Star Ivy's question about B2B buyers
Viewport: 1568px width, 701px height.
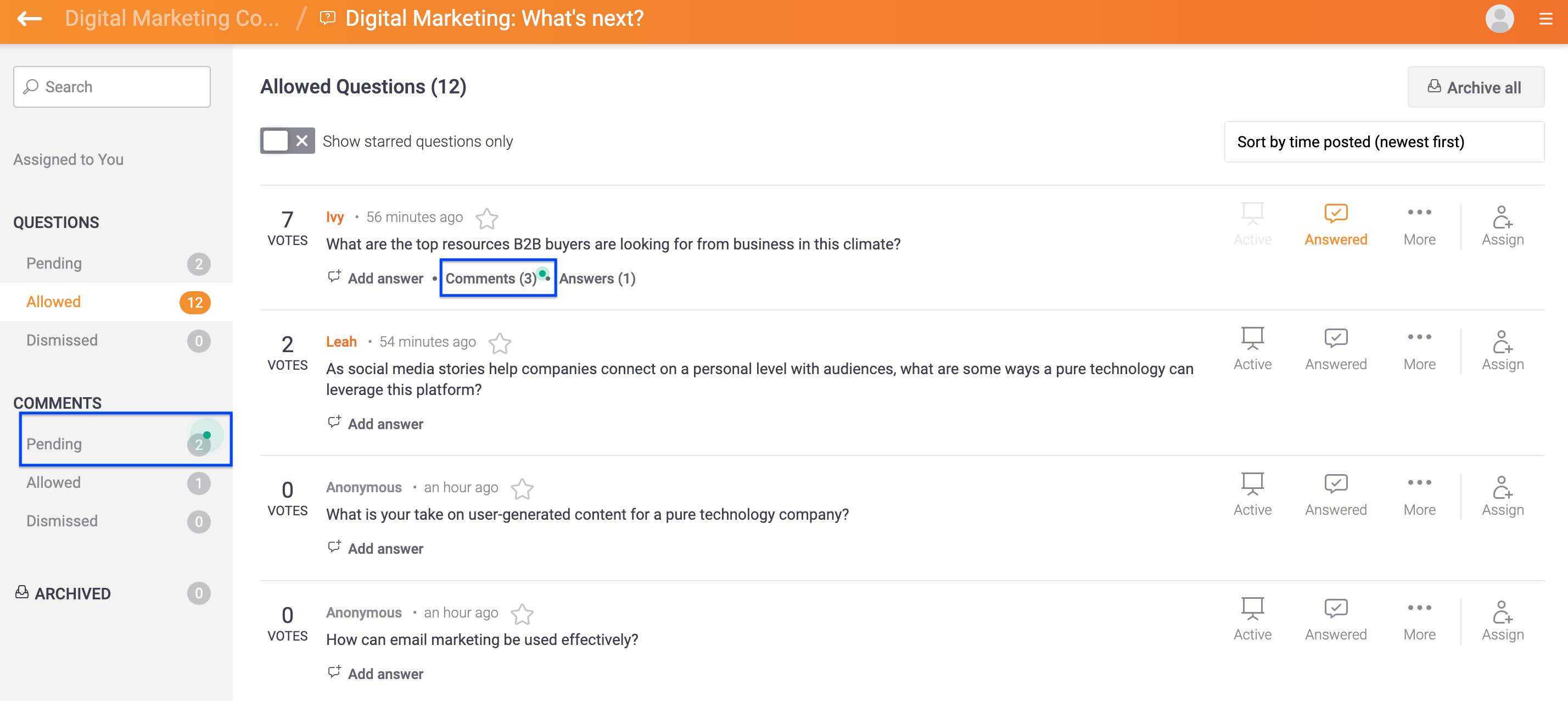click(487, 218)
